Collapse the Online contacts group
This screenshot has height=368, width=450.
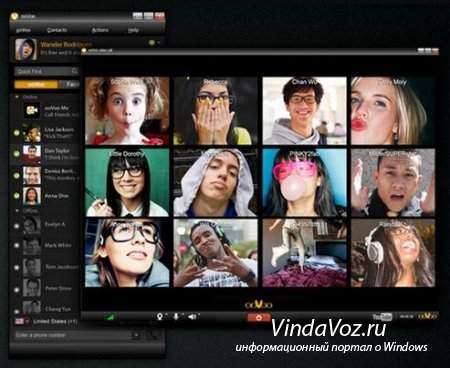(17, 97)
